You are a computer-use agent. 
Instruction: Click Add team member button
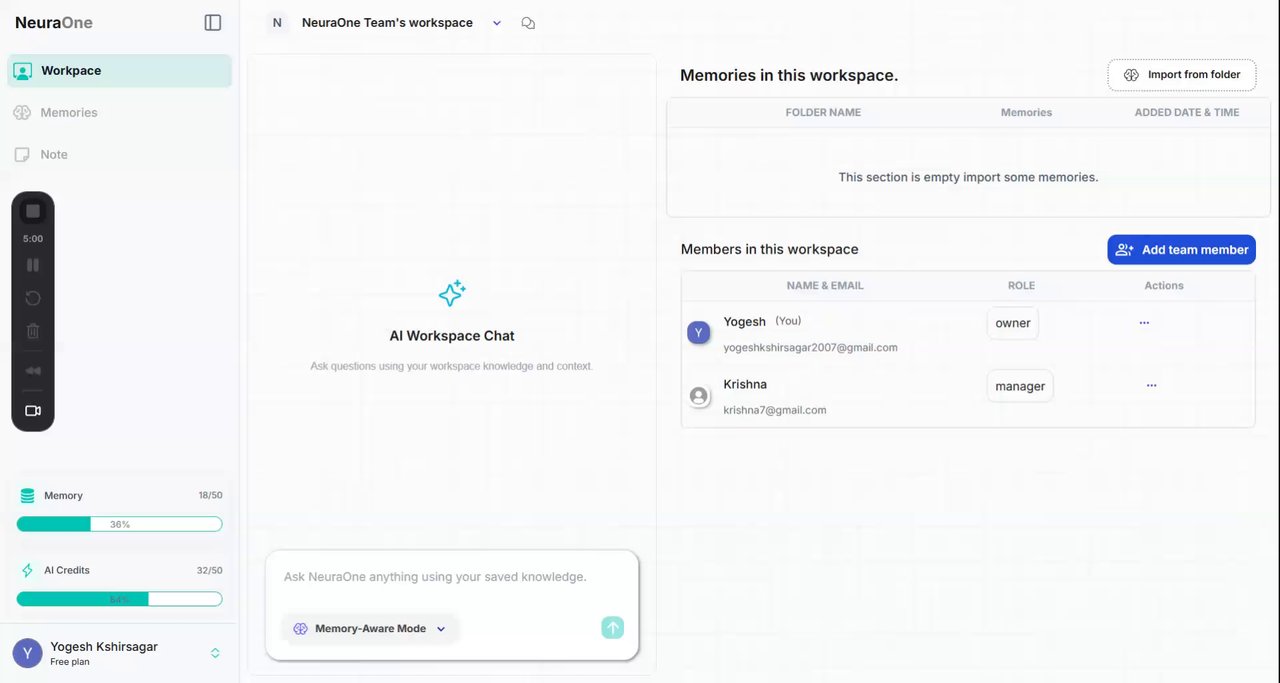tap(1181, 250)
